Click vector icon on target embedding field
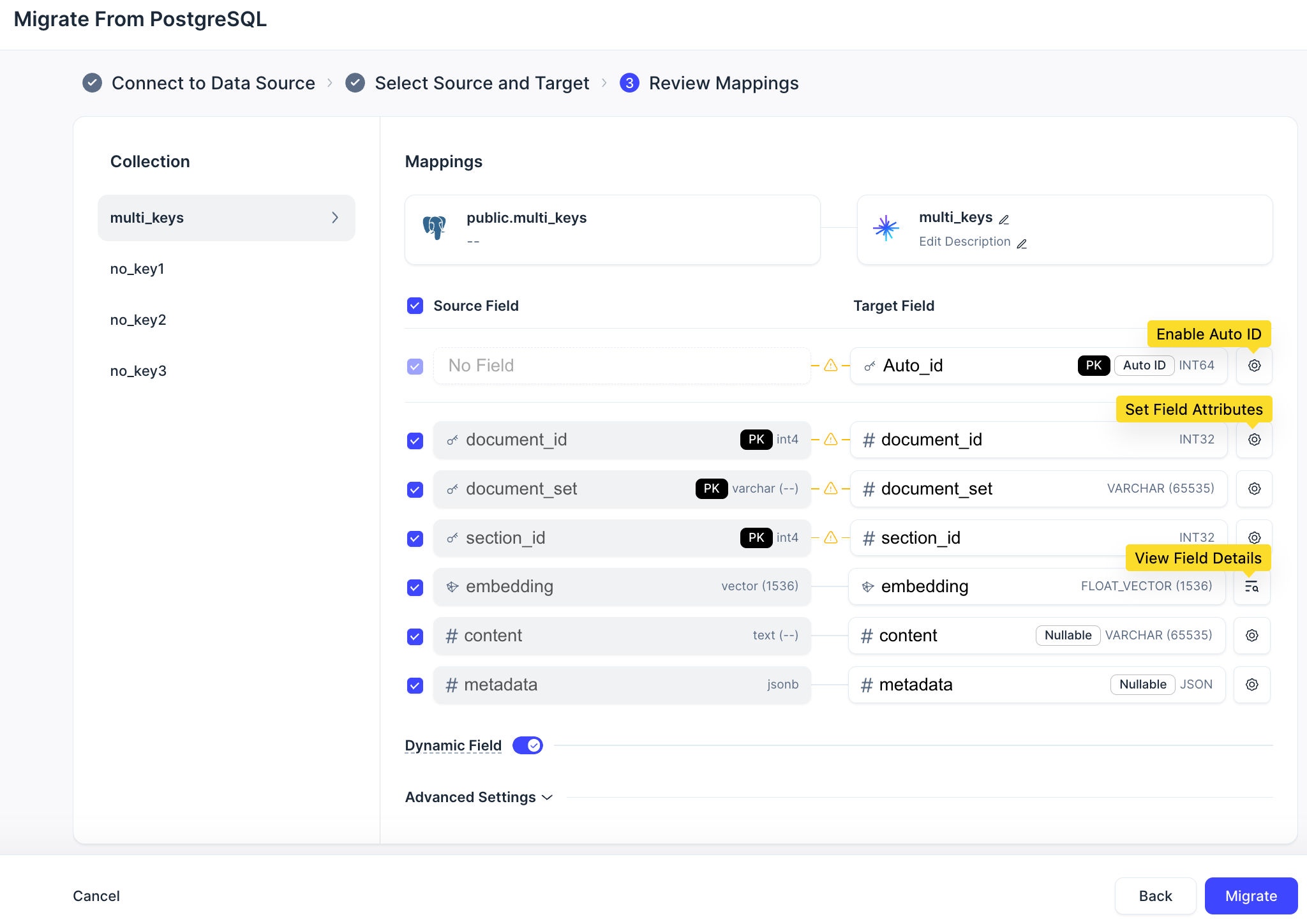 (868, 587)
